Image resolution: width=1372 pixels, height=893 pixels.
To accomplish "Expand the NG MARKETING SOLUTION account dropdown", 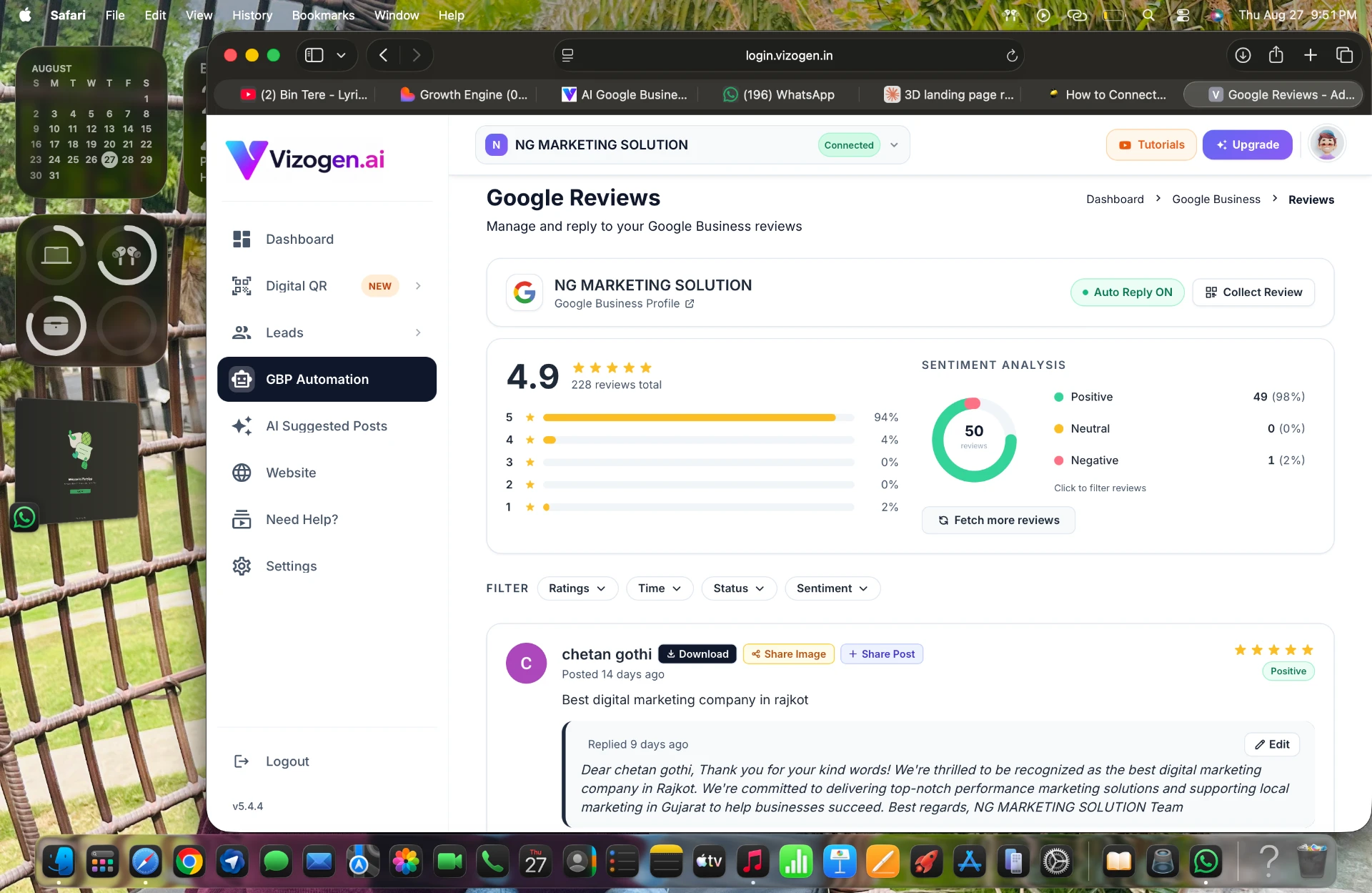I will pyautogui.click(x=894, y=145).
